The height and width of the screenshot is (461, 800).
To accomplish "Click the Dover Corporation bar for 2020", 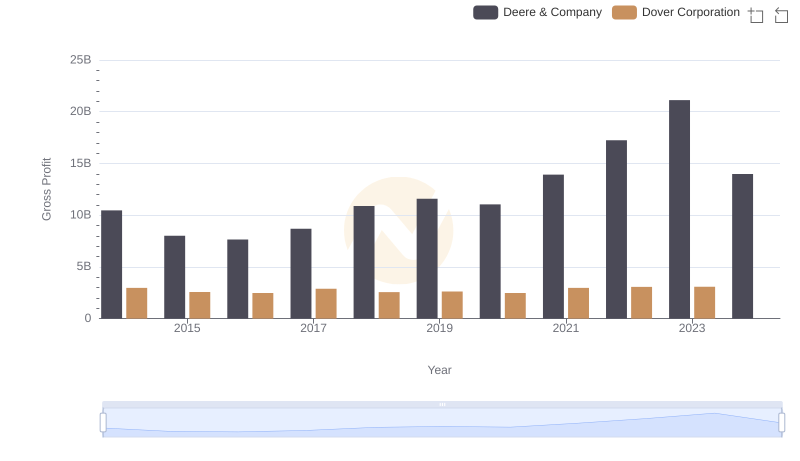I will click(515, 305).
